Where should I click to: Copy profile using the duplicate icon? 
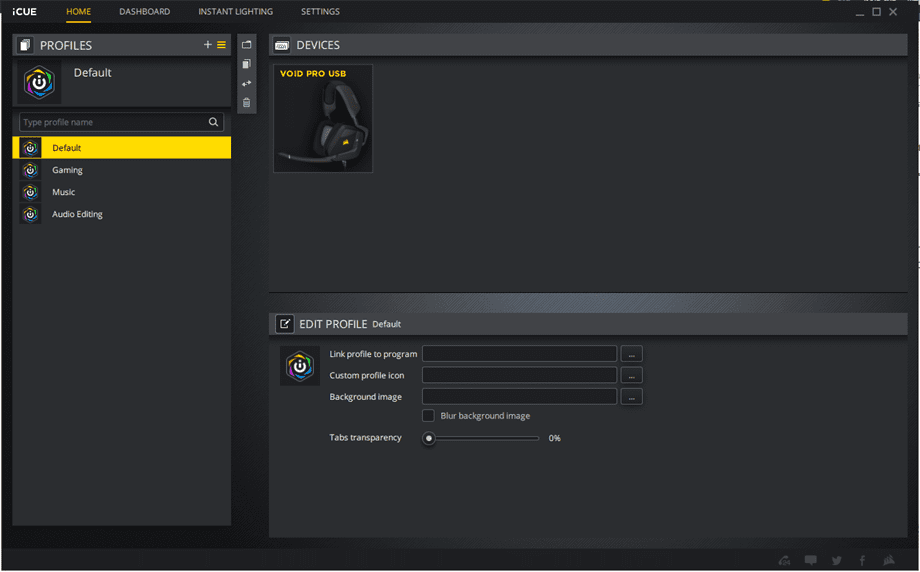click(x=246, y=64)
